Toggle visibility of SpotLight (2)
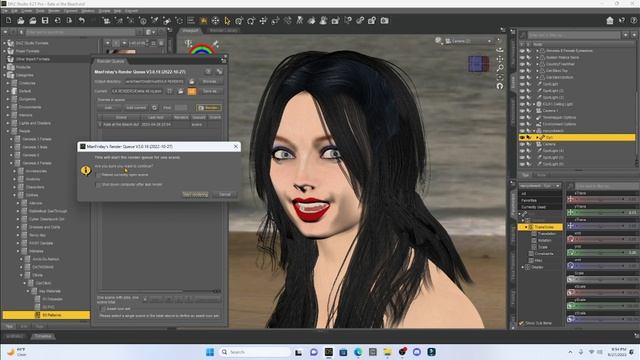 pos(522,91)
